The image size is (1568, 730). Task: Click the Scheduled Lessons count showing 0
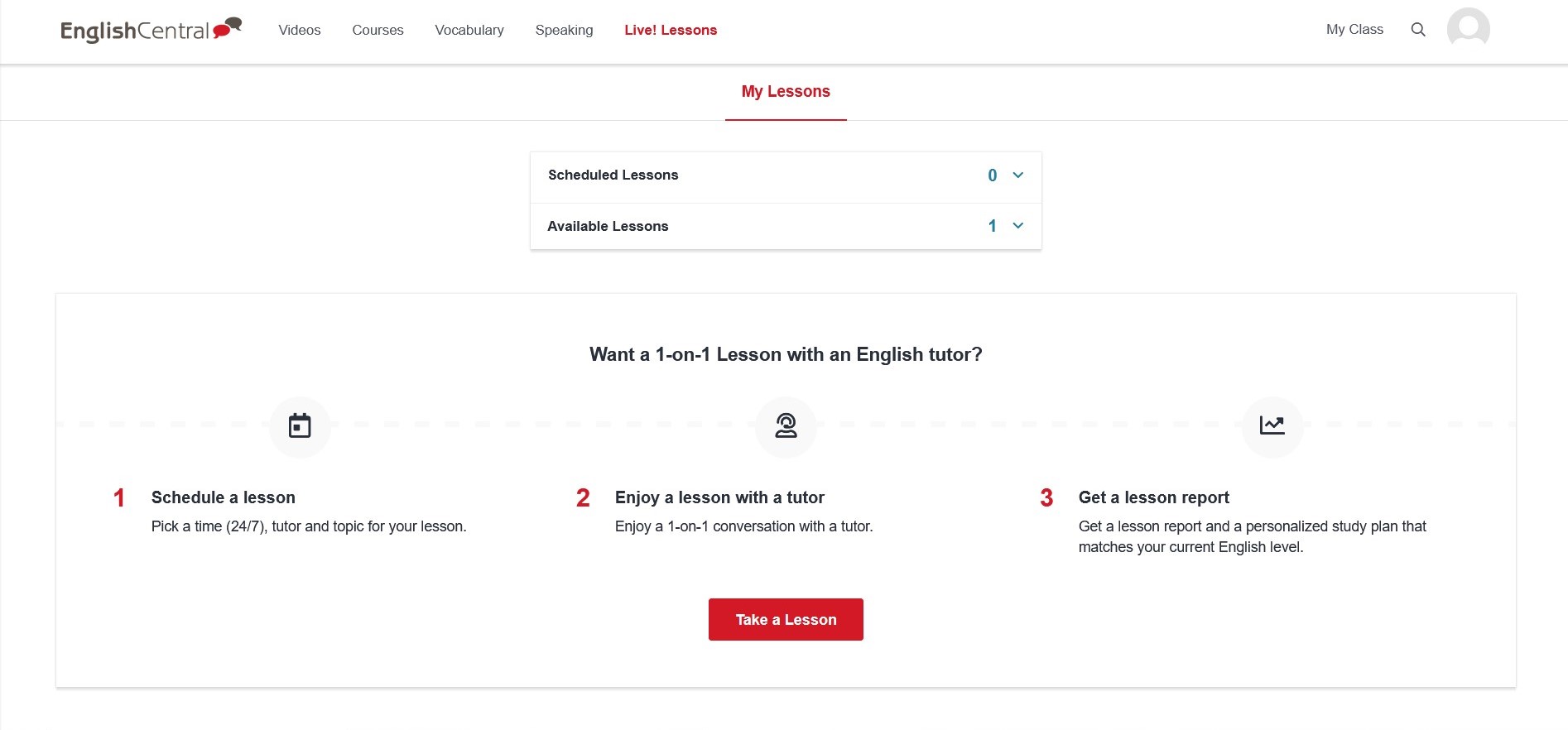[991, 175]
